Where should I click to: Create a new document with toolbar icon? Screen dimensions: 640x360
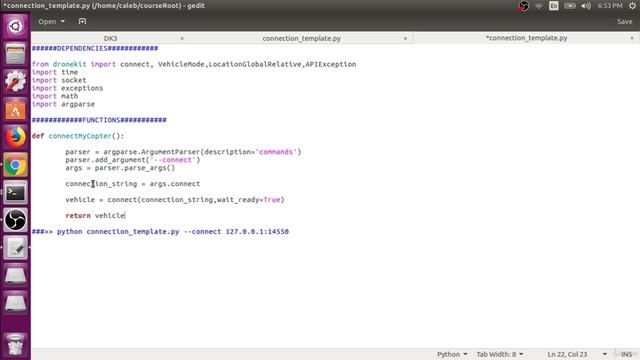(82, 21)
